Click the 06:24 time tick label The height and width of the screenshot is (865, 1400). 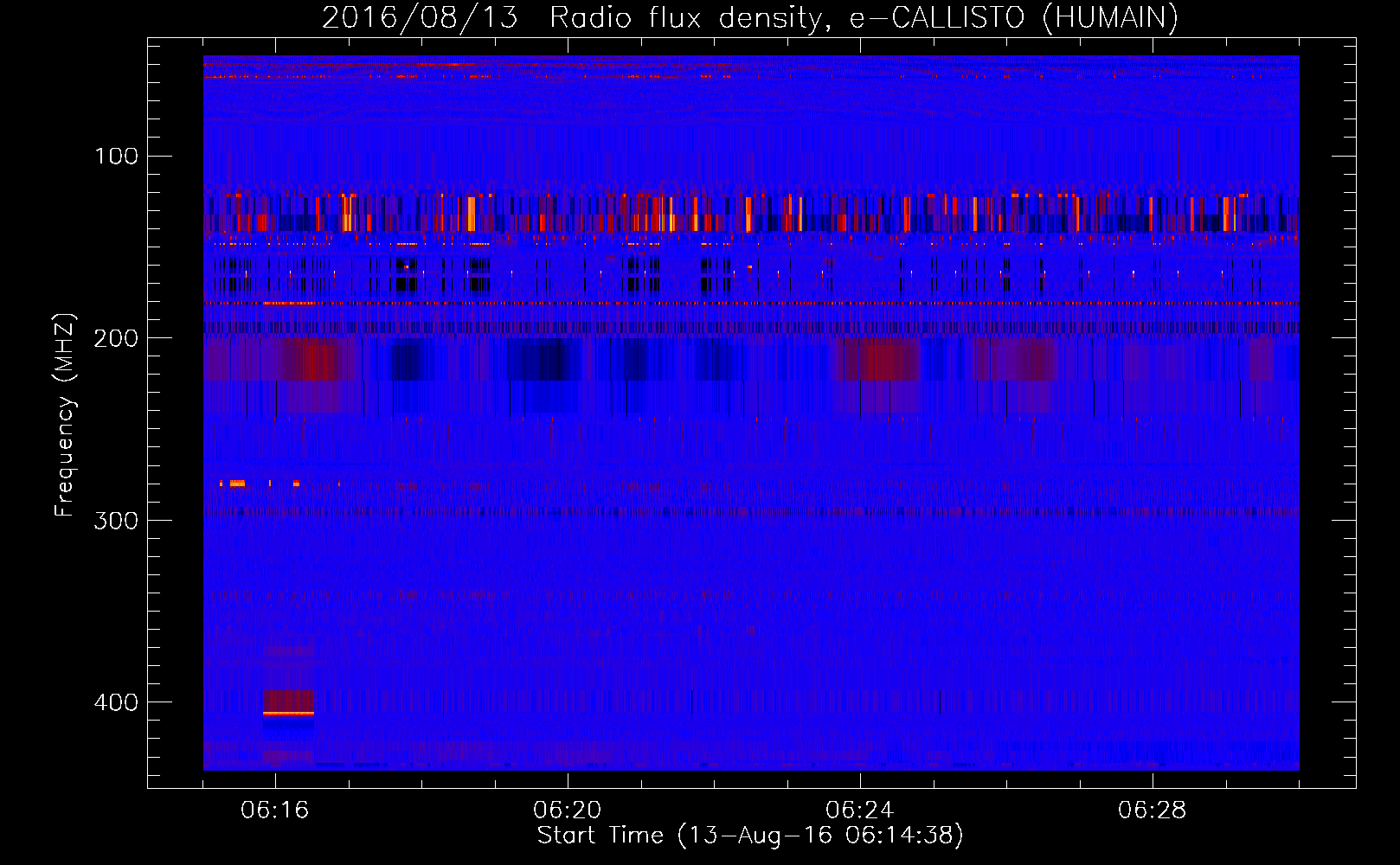click(x=860, y=811)
